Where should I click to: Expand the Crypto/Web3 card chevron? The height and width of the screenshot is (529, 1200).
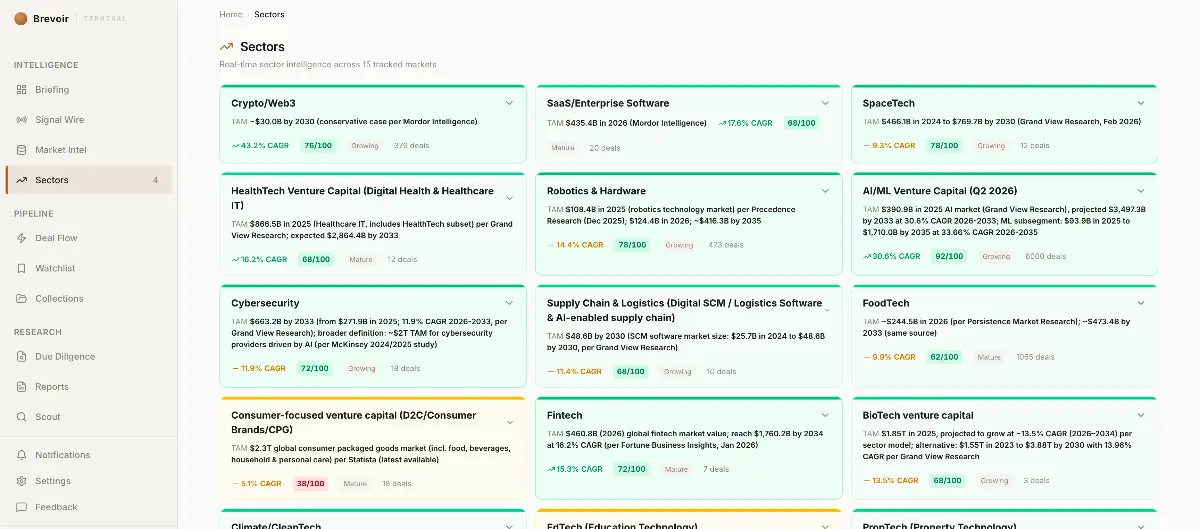[x=509, y=103]
